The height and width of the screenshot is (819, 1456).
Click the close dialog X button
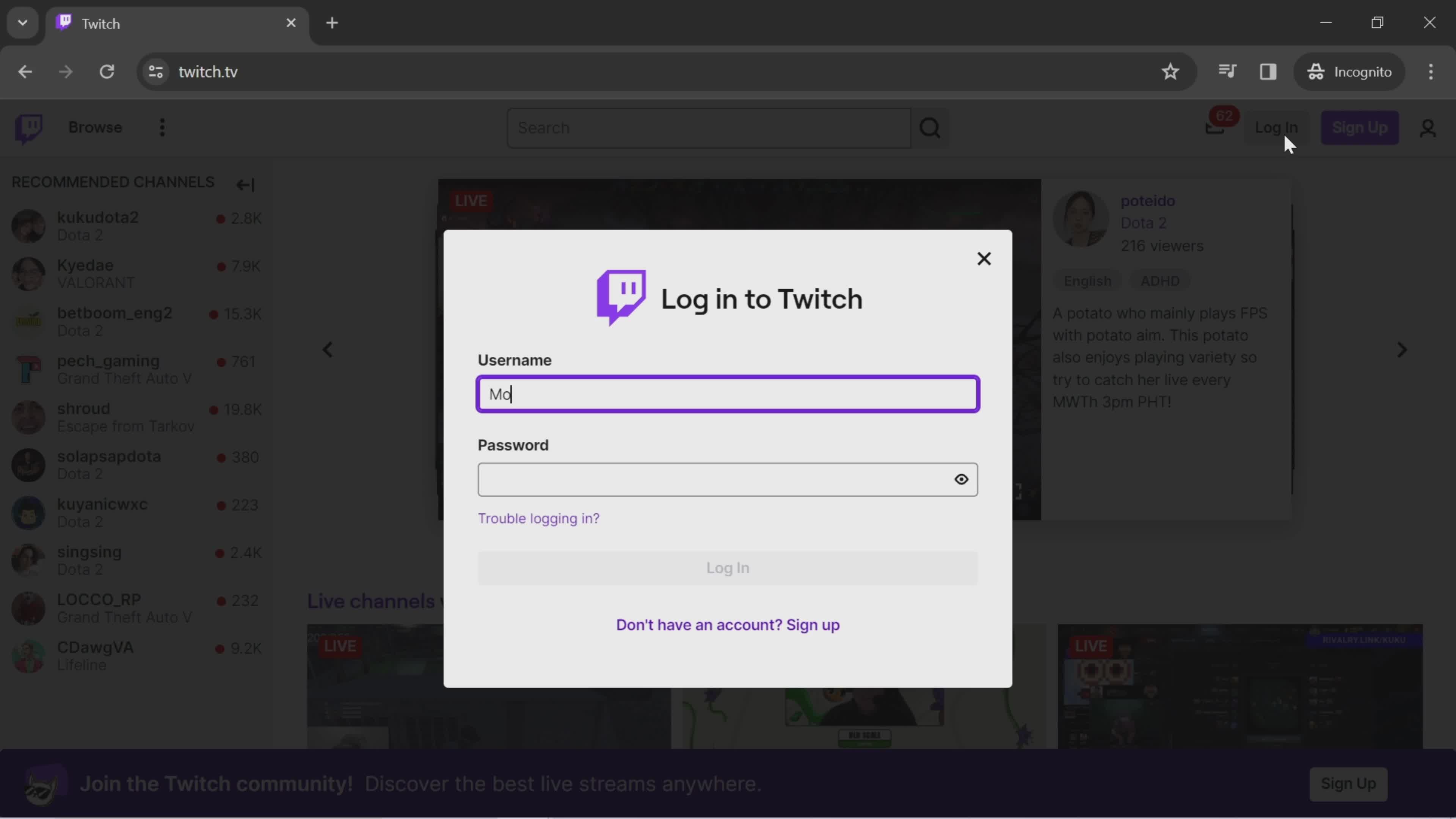click(x=983, y=258)
